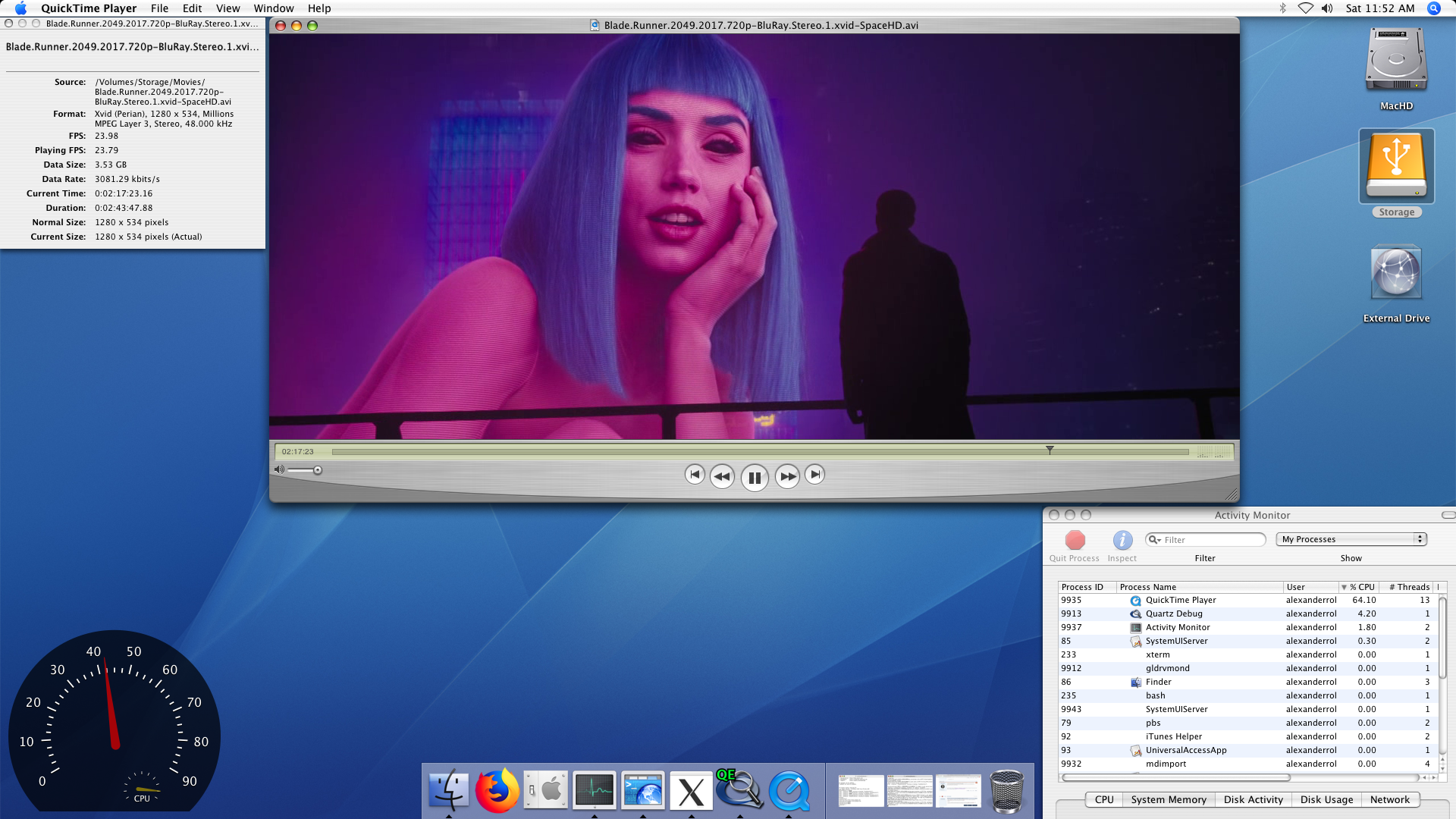Switch to the Disk Activity tab
Viewport: 1456px width, 819px height.
tap(1254, 799)
